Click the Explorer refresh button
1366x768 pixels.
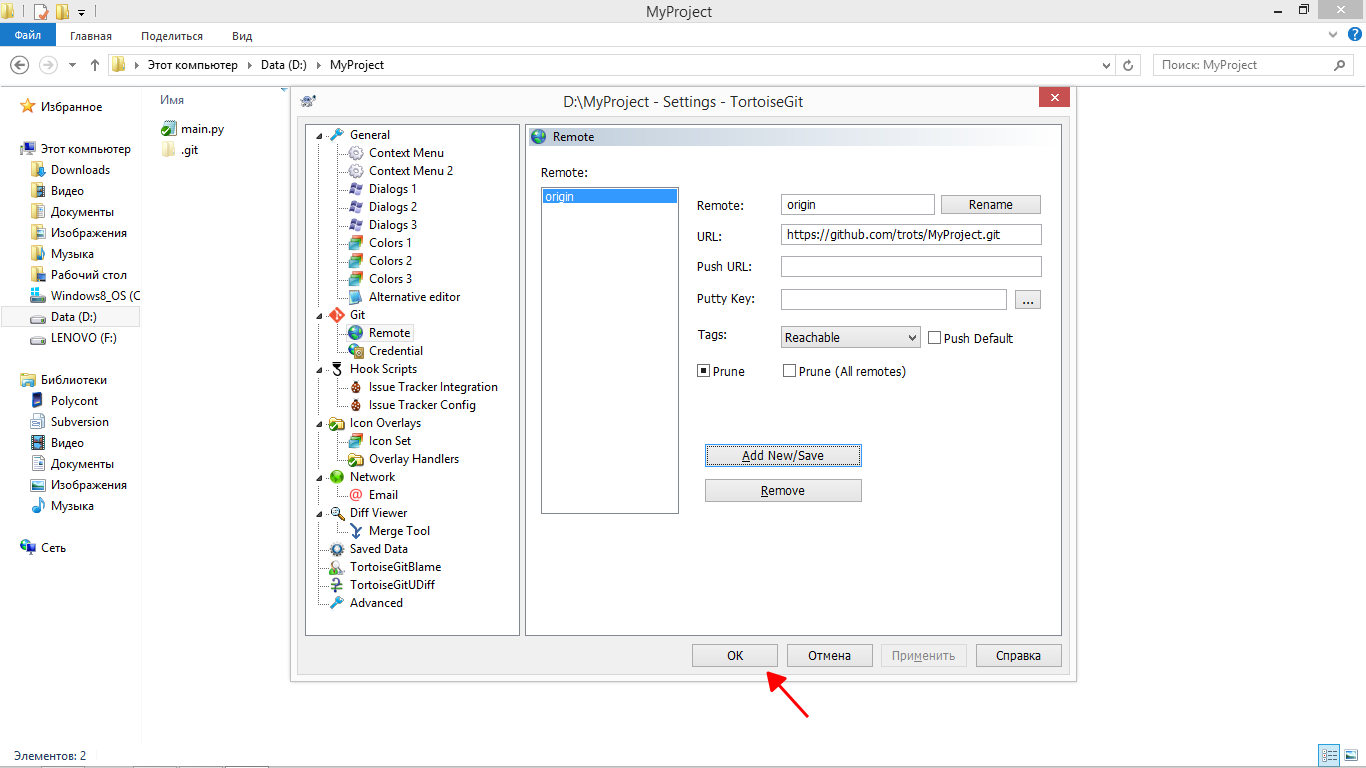pyautogui.click(x=1129, y=65)
